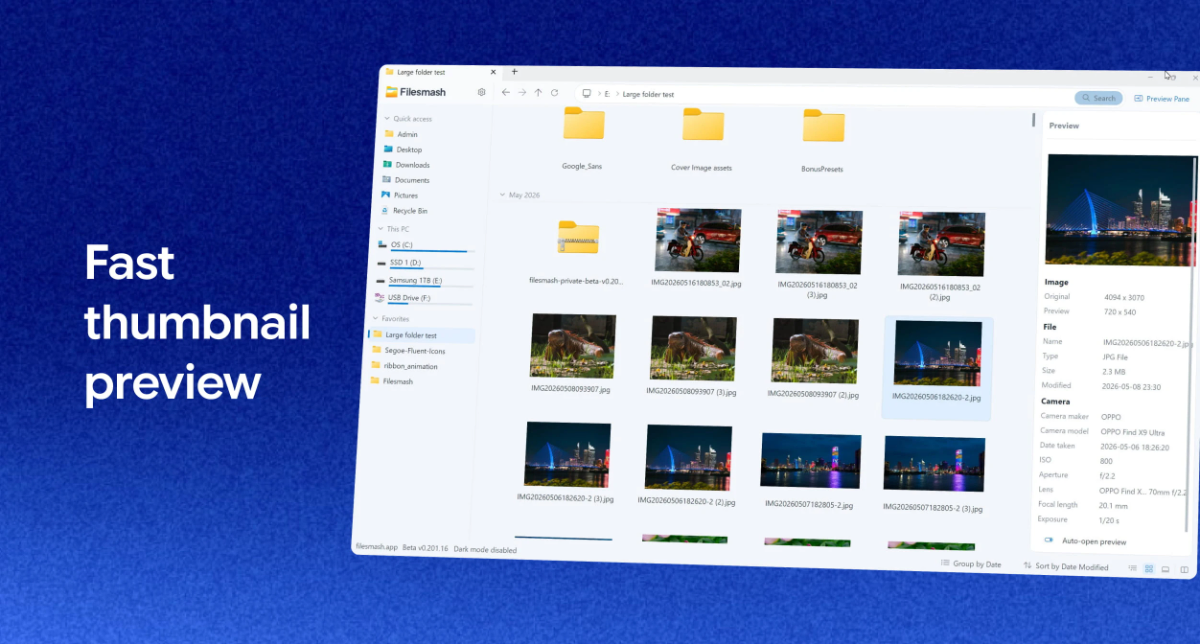Open a new tab with plus

(x=514, y=72)
